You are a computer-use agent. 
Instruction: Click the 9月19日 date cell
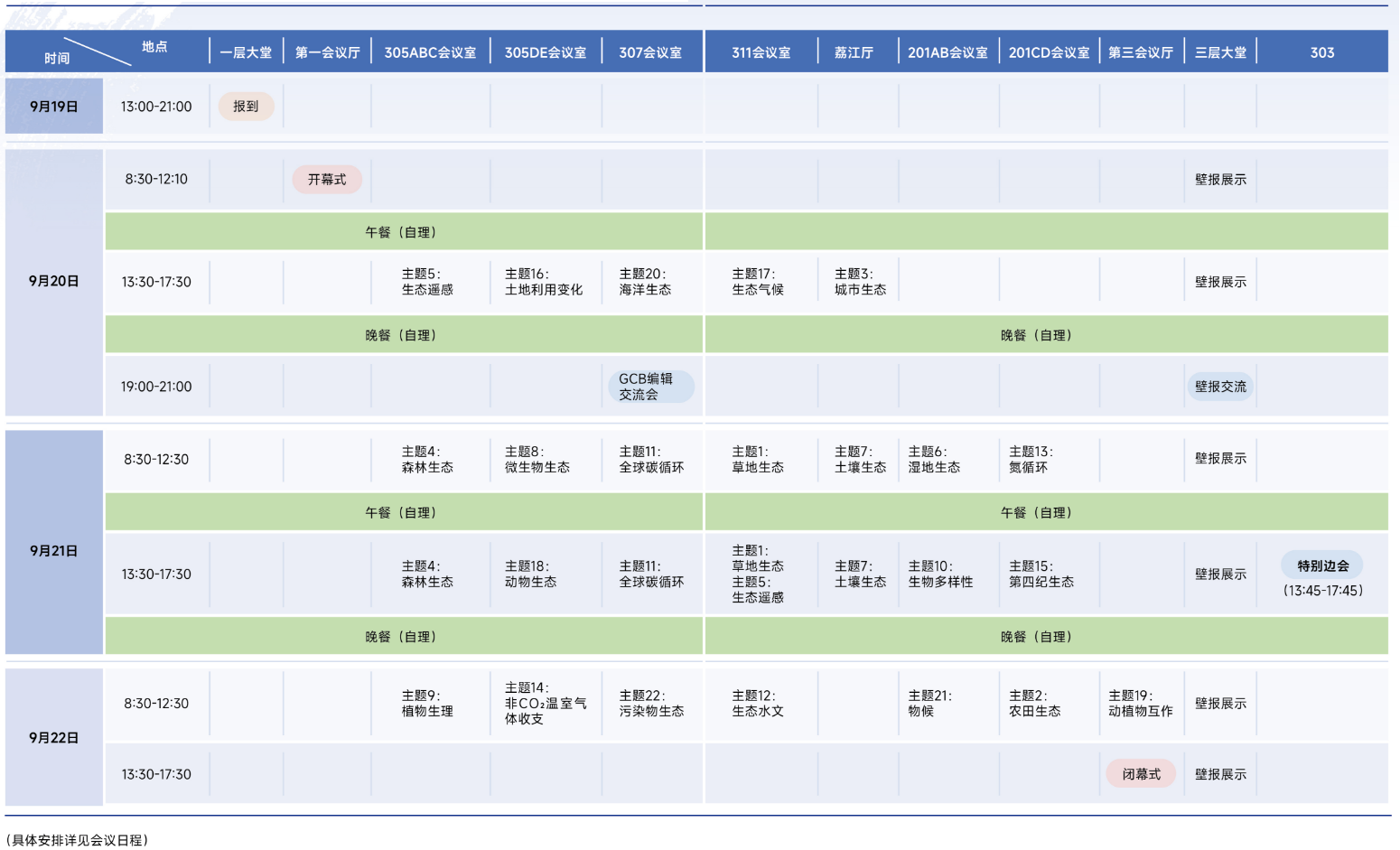(54, 106)
